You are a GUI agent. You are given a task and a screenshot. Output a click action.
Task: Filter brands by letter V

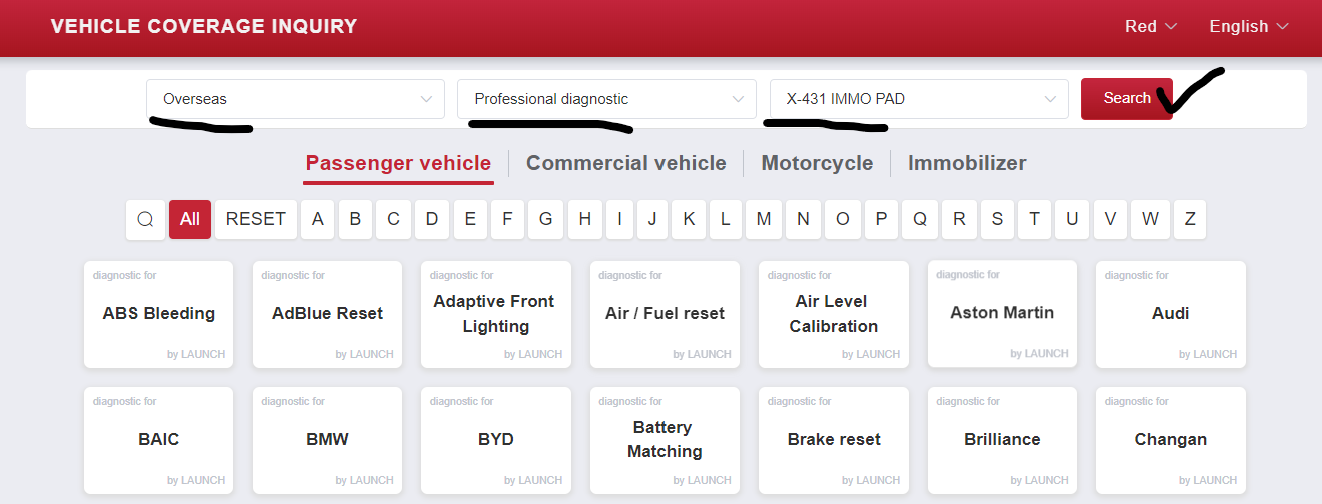[x=1110, y=219]
